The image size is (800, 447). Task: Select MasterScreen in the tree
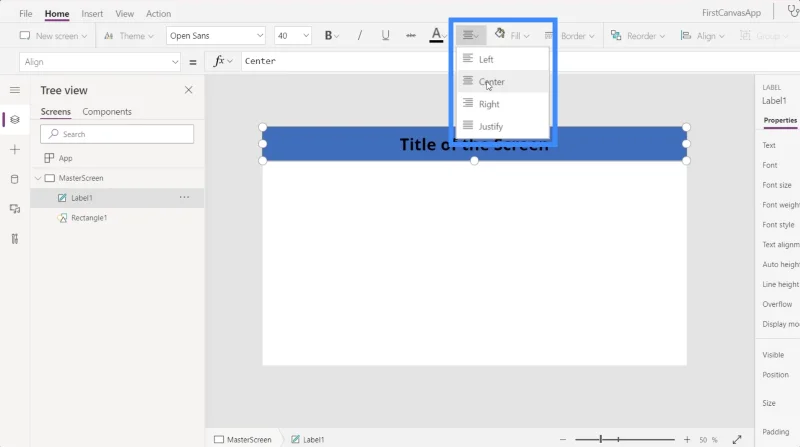click(x=81, y=178)
